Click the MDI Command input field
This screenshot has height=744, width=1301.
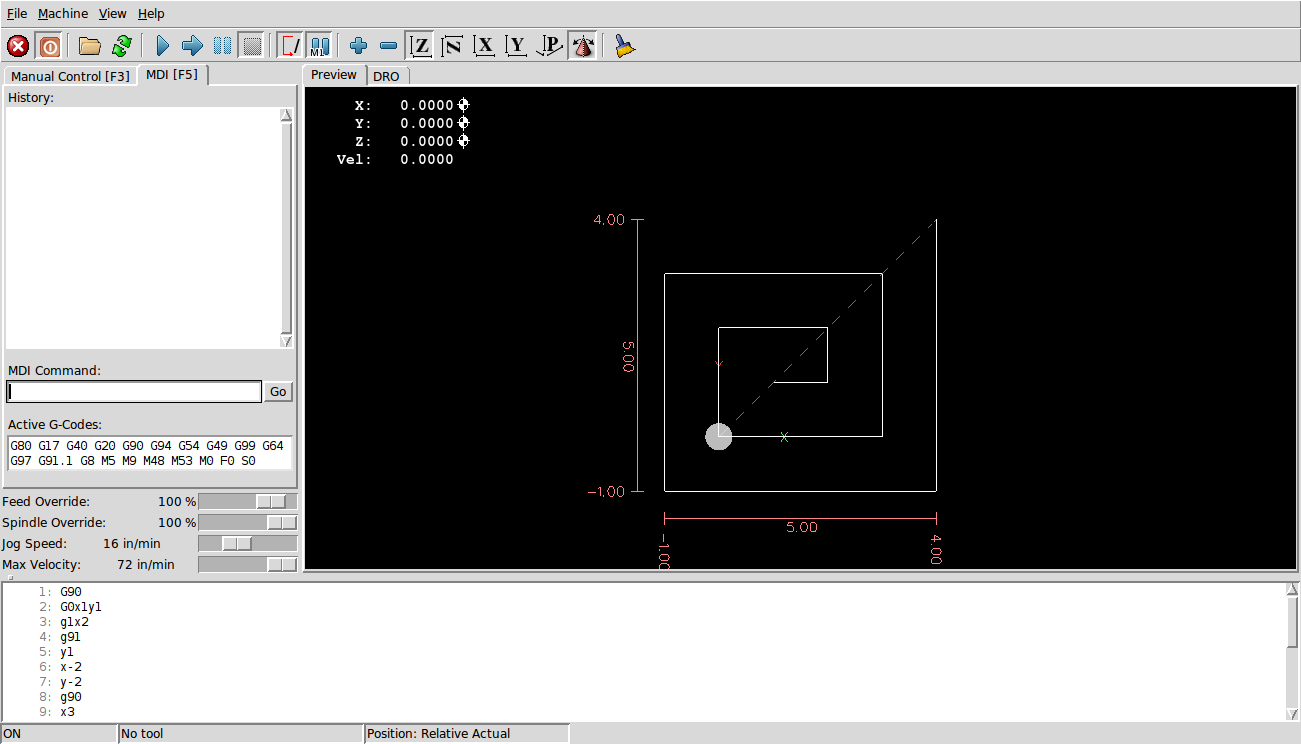point(134,392)
